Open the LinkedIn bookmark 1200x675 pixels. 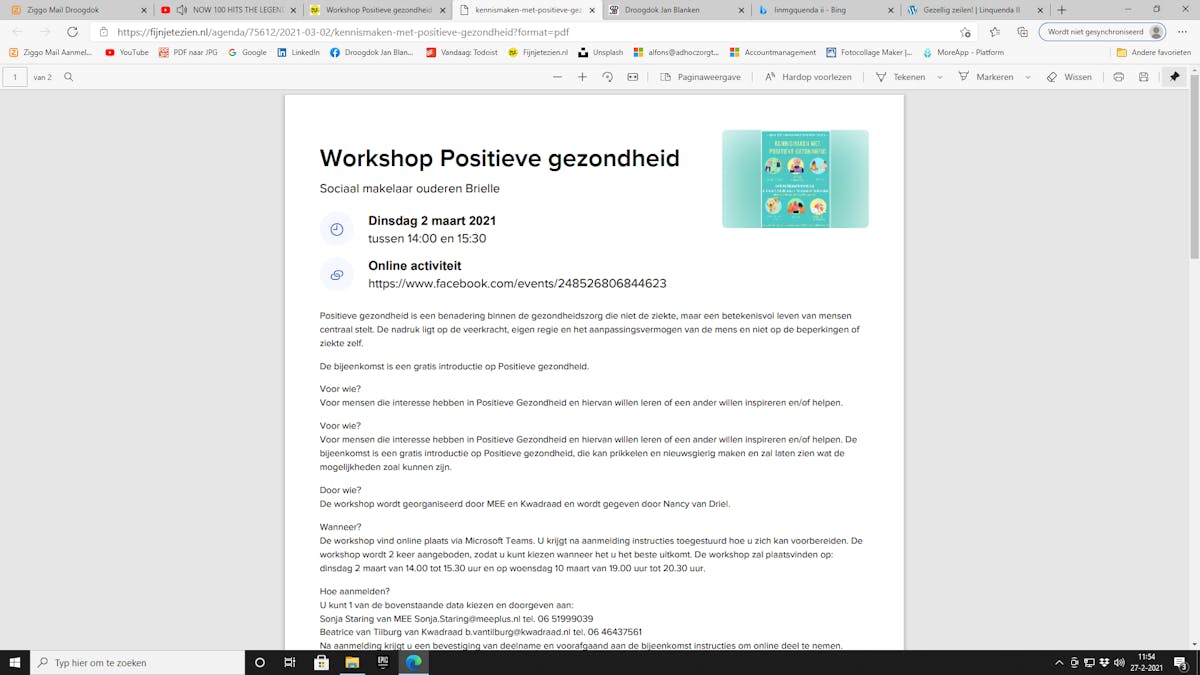pyautogui.click(x=298, y=52)
